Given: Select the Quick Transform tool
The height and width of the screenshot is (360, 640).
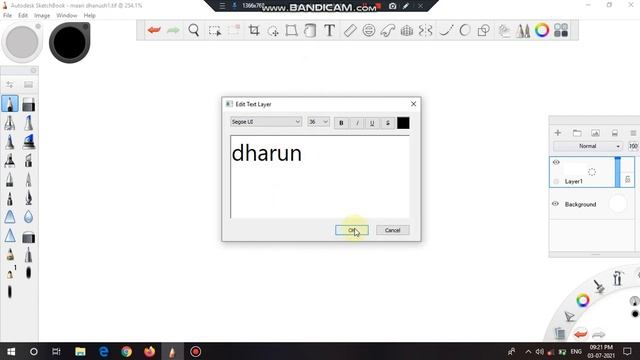Looking at the screenshot, I should click(x=273, y=31).
